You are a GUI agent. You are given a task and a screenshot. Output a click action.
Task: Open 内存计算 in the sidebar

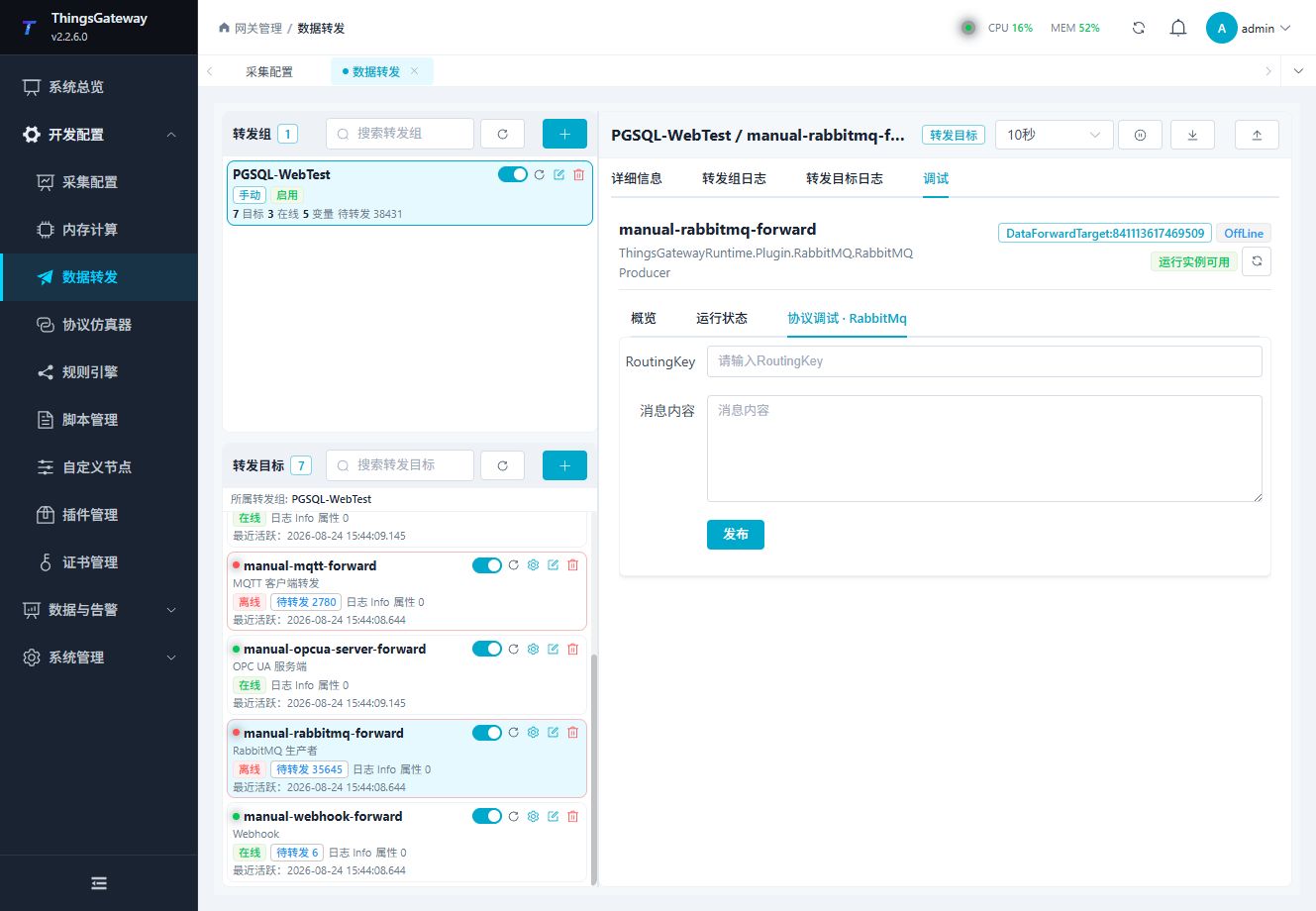99,230
